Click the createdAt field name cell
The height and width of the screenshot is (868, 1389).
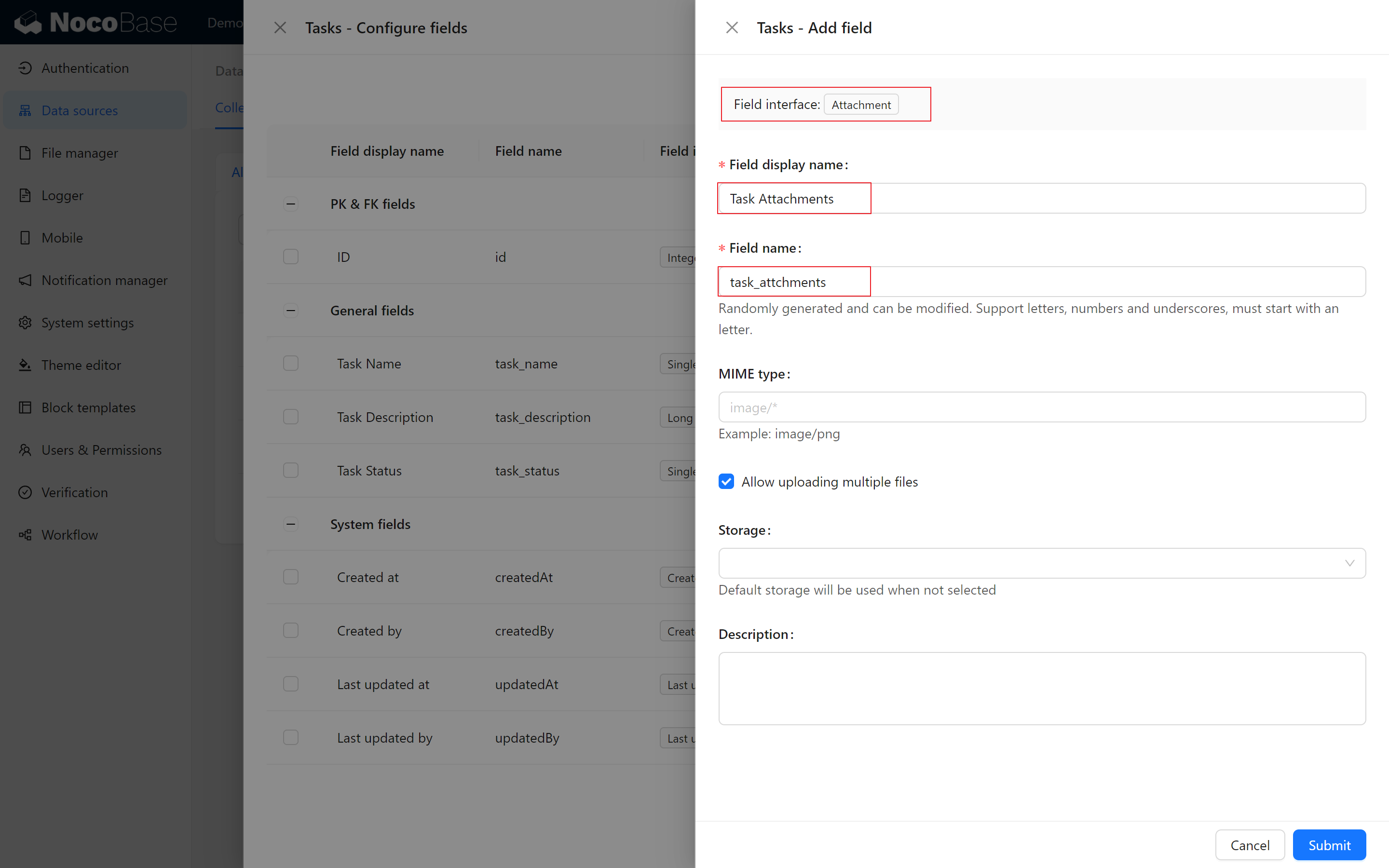[x=523, y=577]
